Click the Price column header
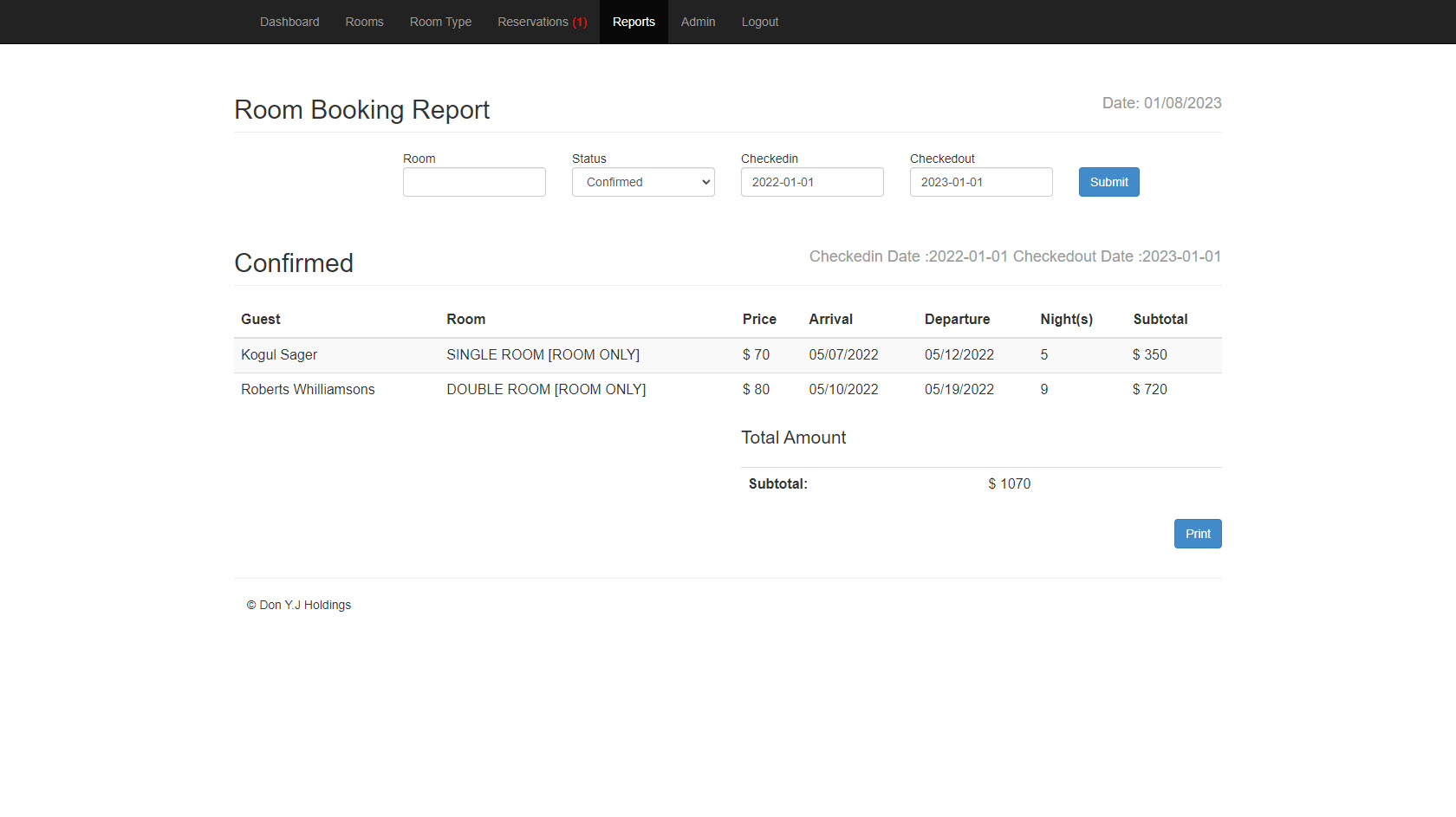This screenshot has height=817, width=1456. click(x=759, y=319)
